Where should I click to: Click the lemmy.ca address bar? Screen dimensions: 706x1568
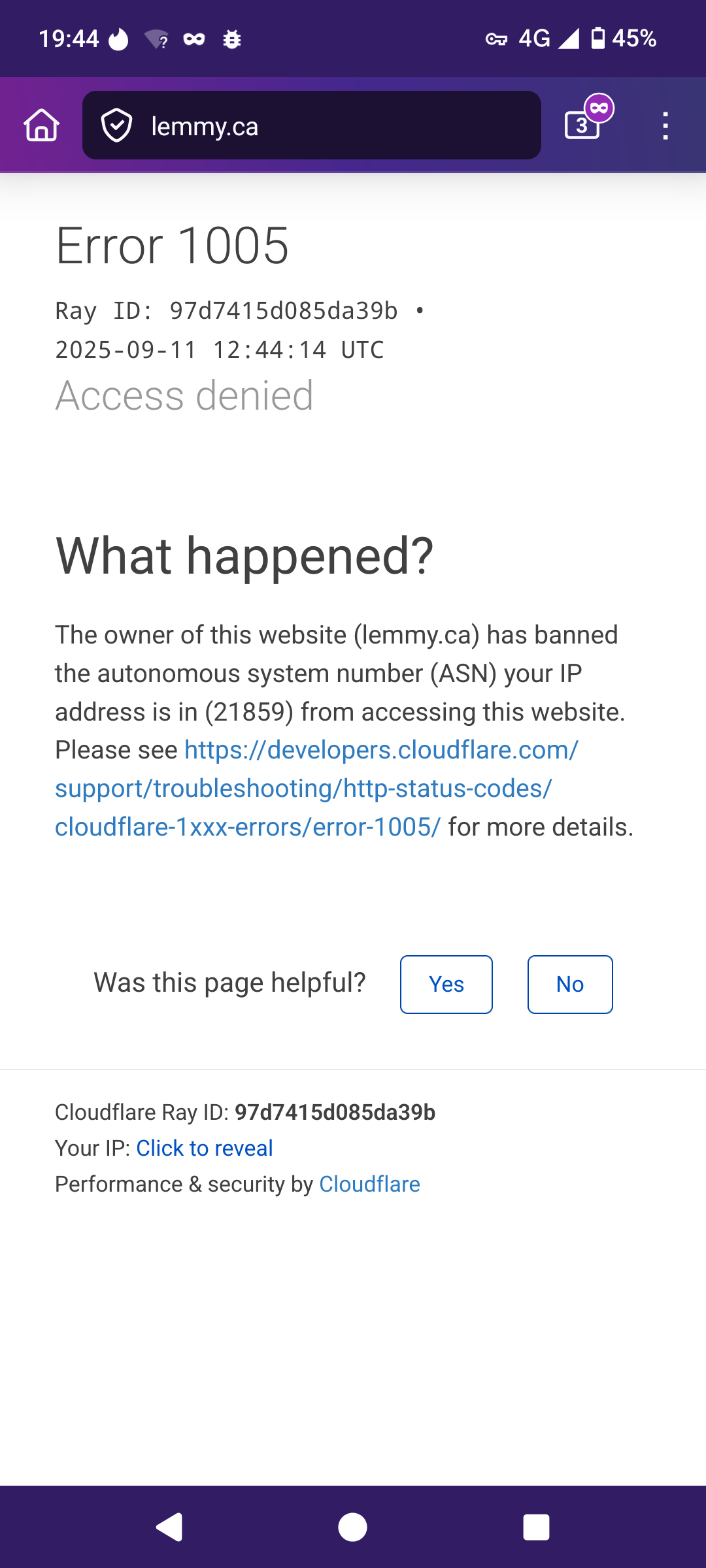coord(312,125)
